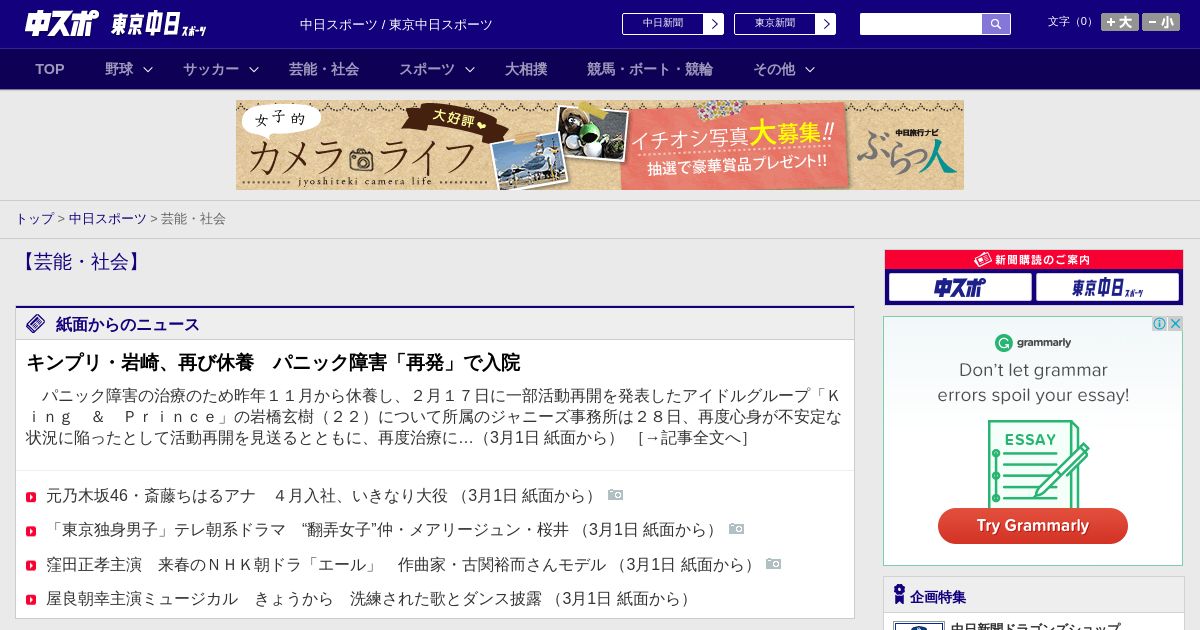
Task: Open the 野球 navigation menu
Action: (119, 69)
